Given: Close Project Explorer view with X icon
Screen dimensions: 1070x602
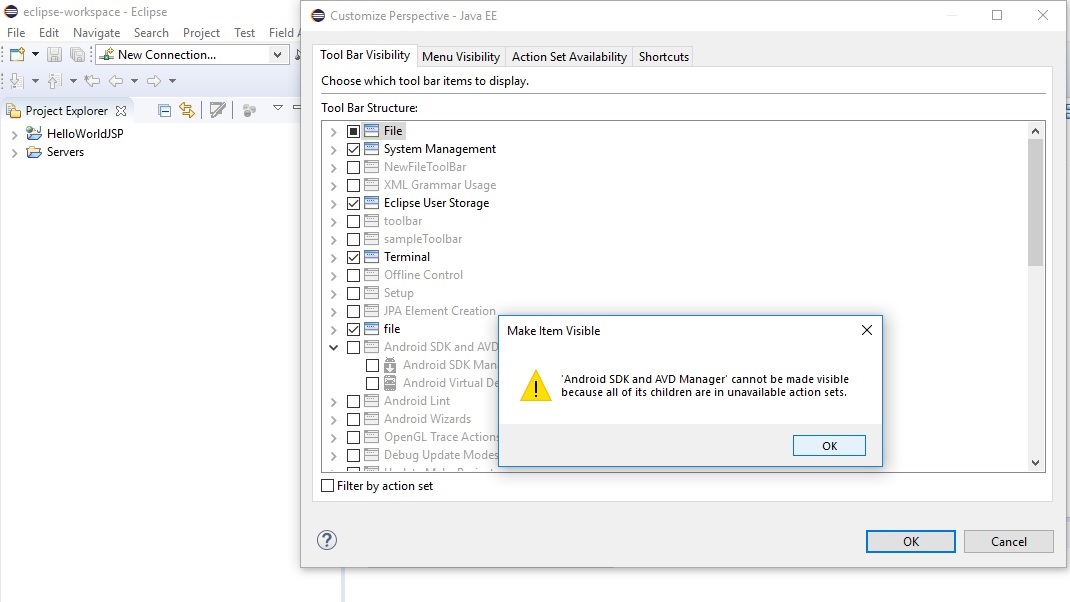Looking at the screenshot, I should point(121,111).
